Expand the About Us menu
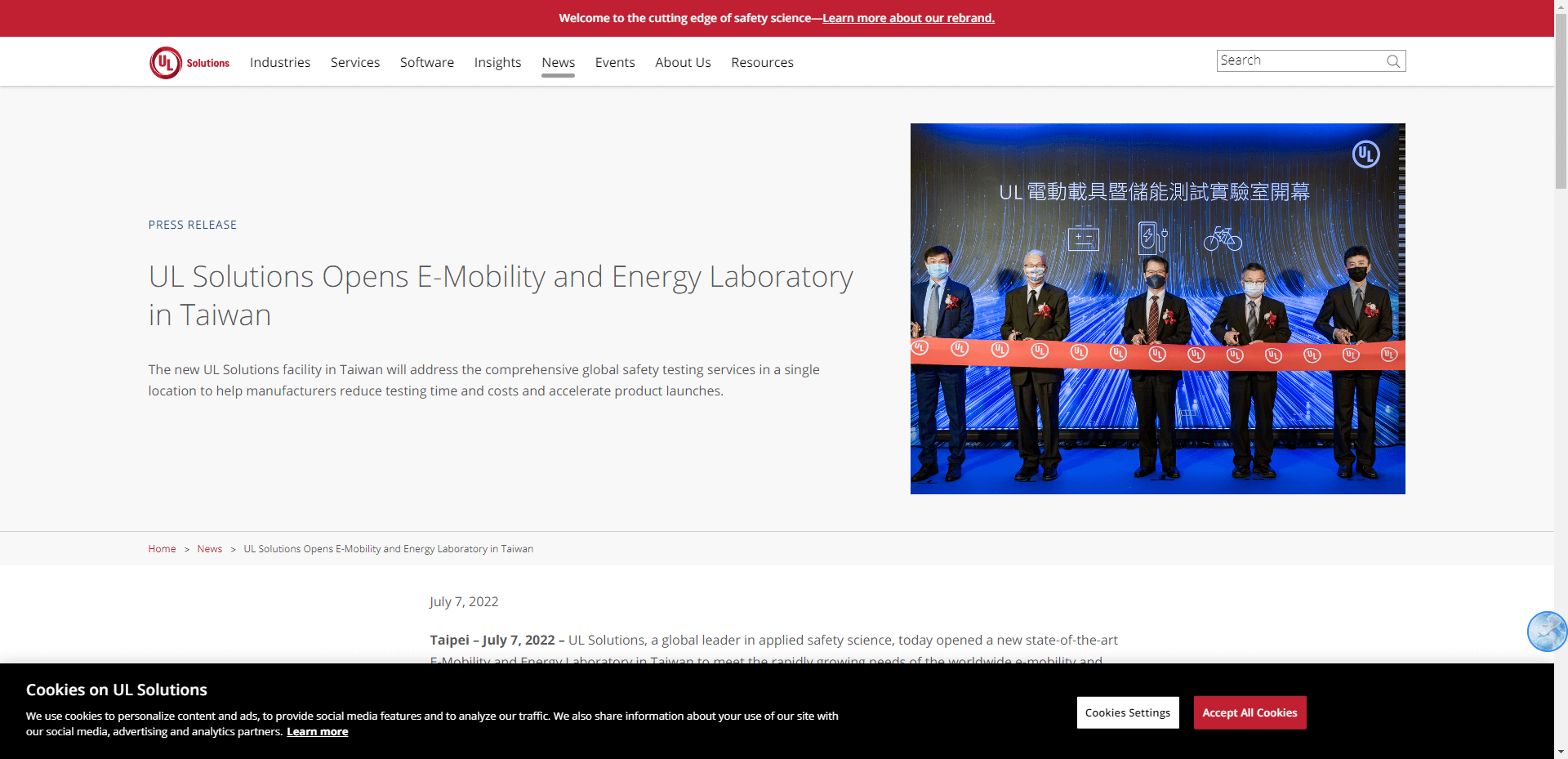The width and height of the screenshot is (1568, 759). [683, 63]
